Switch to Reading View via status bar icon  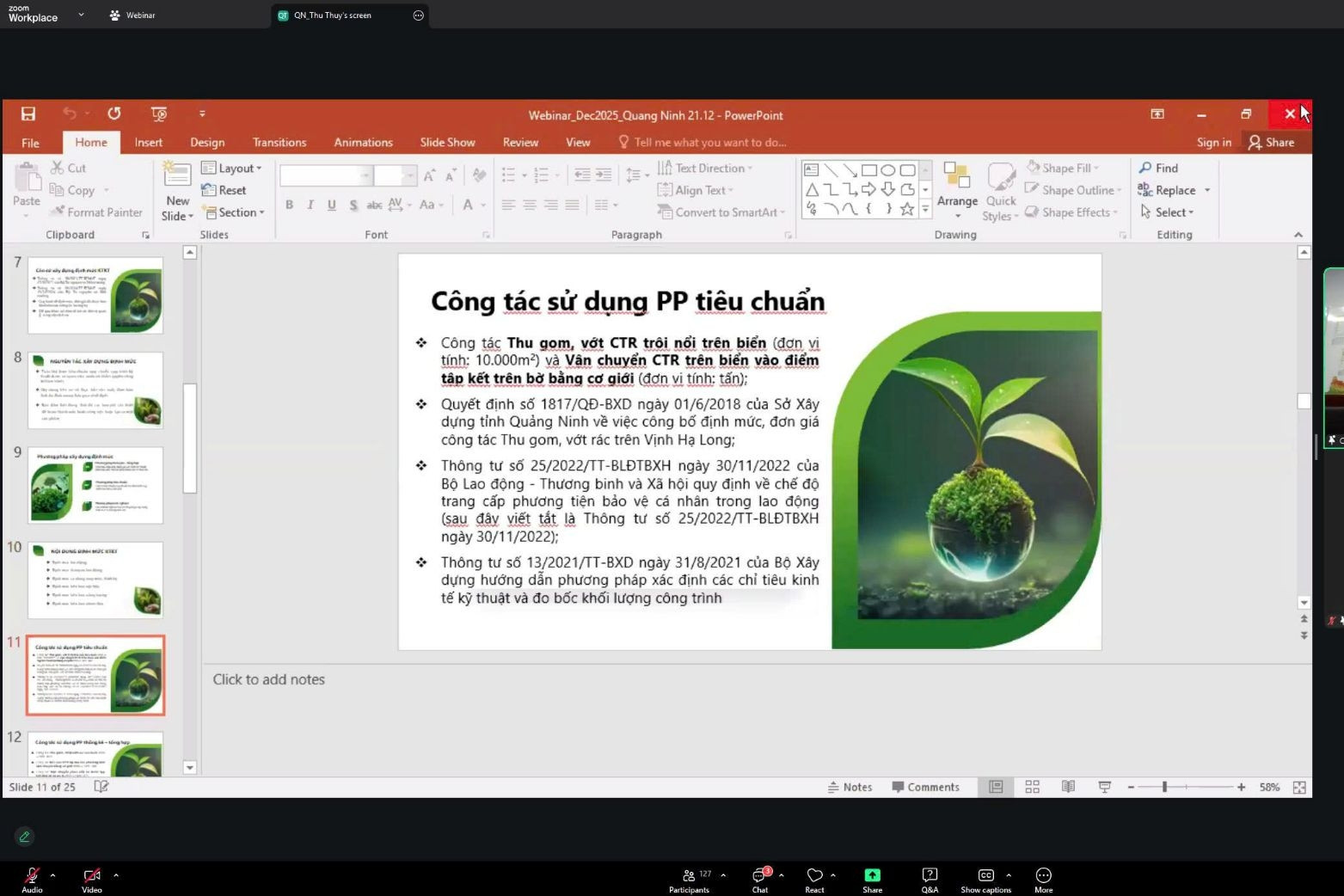pyautogui.click(x=1067, y=786)
